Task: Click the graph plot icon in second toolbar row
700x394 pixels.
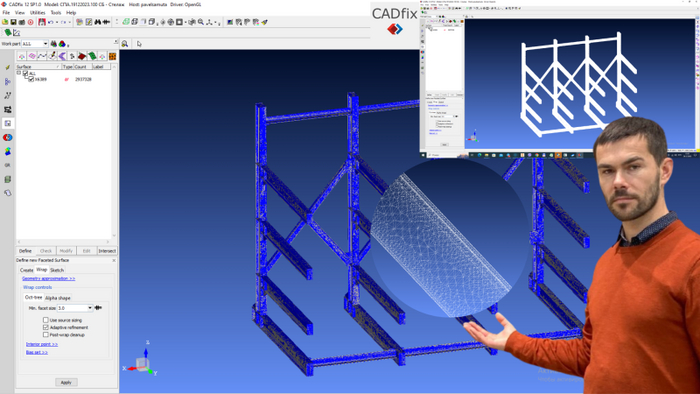Action: 17,33
